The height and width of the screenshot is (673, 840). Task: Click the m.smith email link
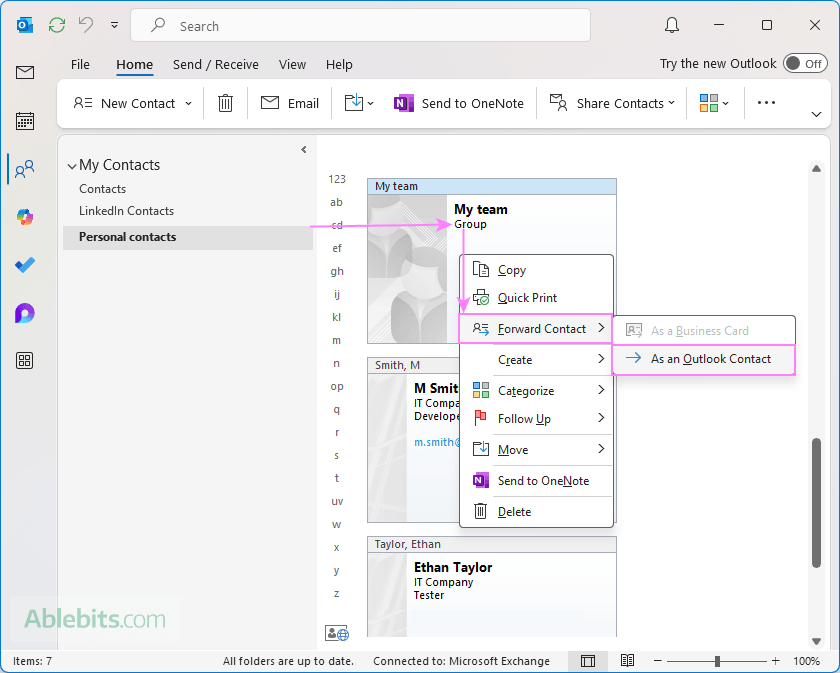click(437, 442)
